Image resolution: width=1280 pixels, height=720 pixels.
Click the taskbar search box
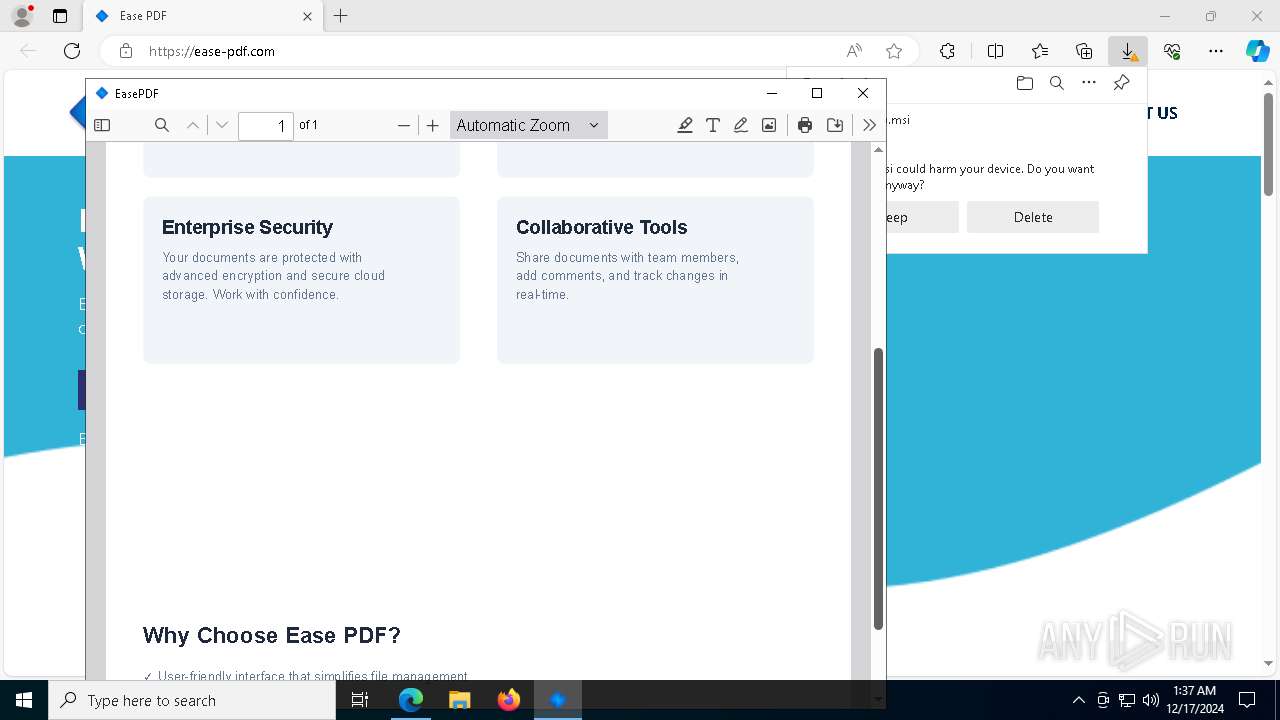tap(192, 700)
